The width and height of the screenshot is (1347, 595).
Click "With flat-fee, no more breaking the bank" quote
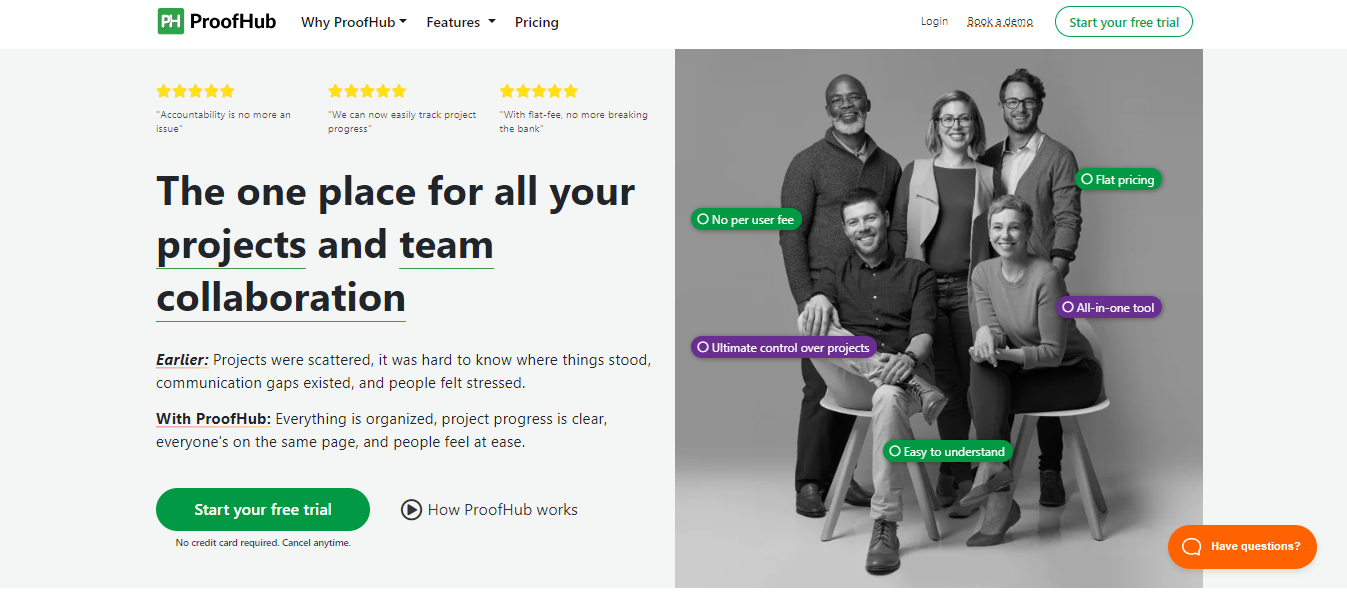[574, 121]
